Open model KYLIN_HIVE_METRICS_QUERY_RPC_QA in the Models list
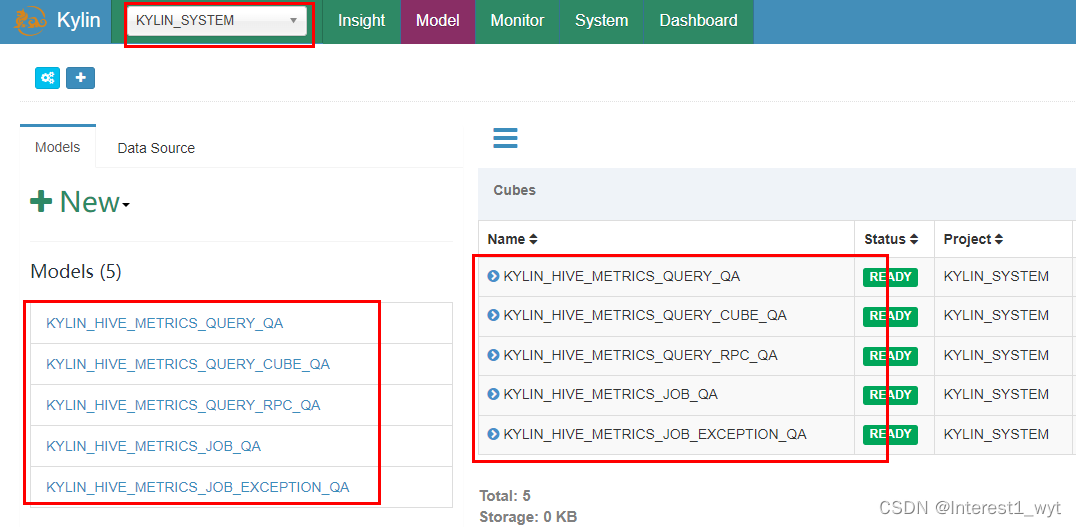Image resolution: width=1076 pixels, height=527 pixels. pyautogui.click(x=183, y=406)
